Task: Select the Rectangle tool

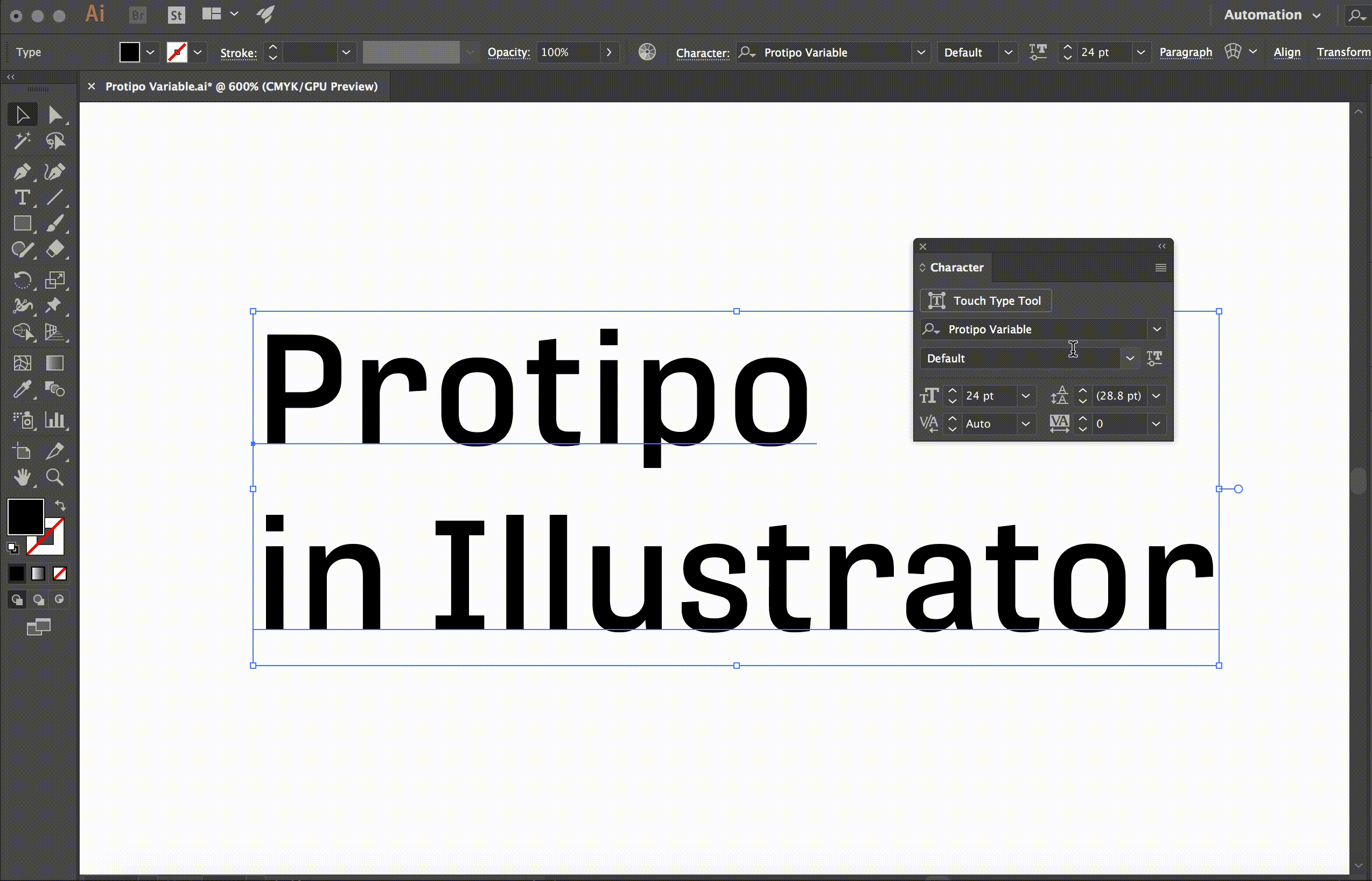Action: pos(22,223)
